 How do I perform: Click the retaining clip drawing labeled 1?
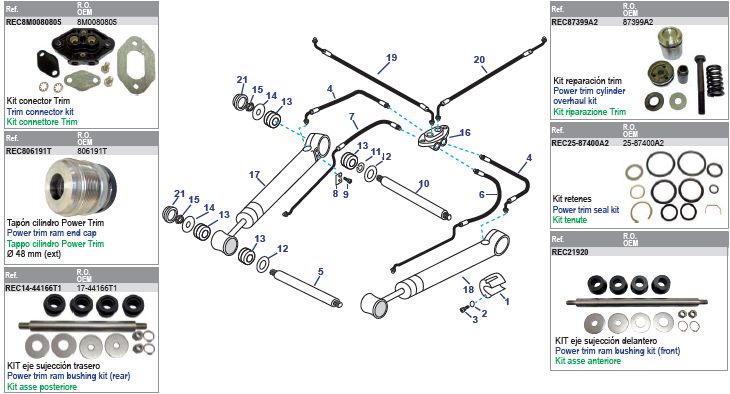[x=492, y=285]
